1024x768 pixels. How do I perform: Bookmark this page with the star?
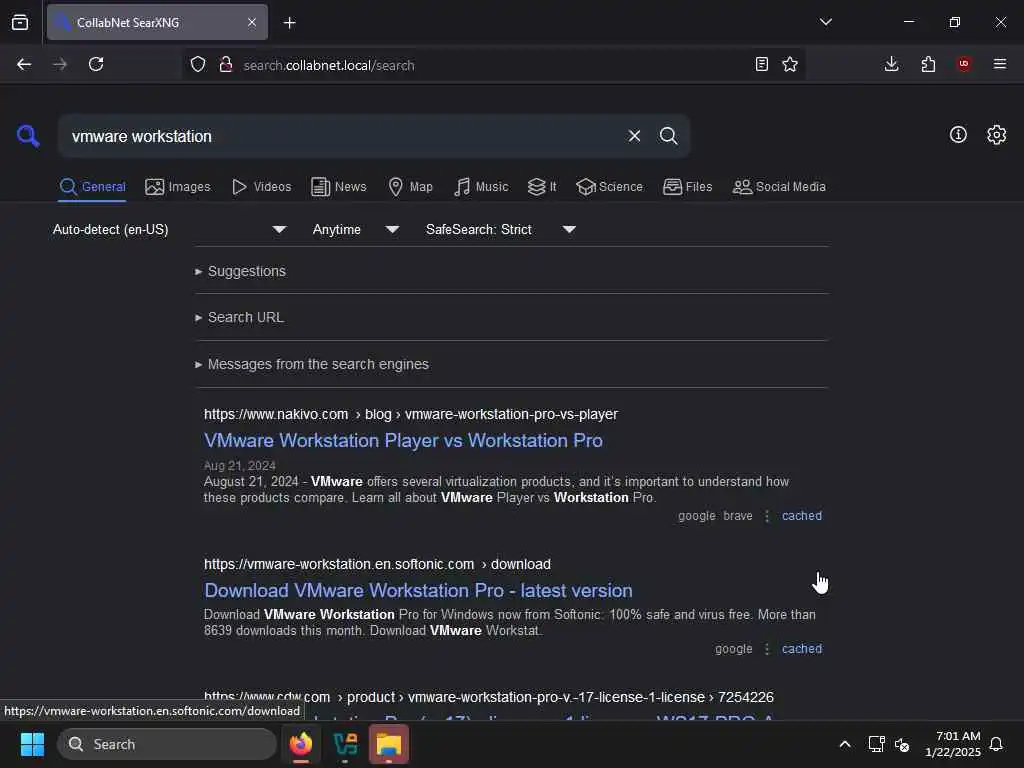[790, 64]
